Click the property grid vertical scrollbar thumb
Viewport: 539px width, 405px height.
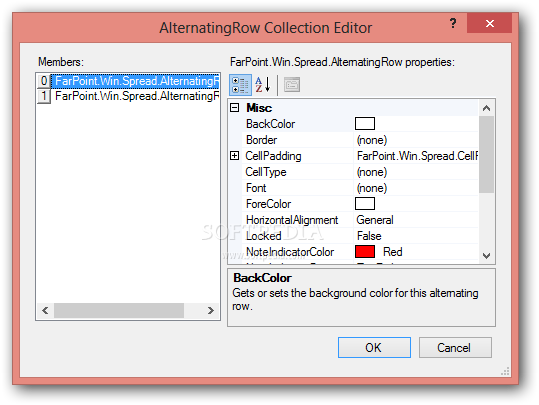pyautogui.click(x=486, y=154)
